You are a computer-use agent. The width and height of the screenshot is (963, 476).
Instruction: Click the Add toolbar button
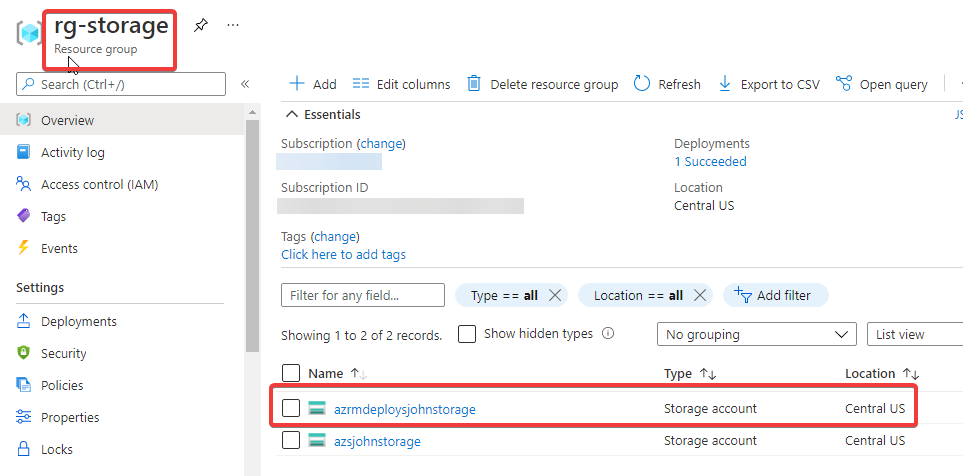(x=313, y=84)
